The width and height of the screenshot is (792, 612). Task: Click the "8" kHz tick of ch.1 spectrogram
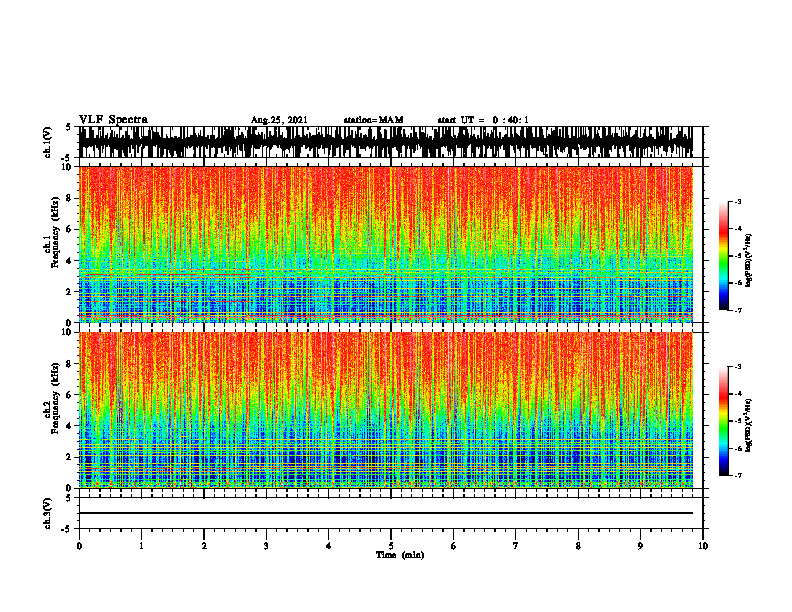coord(70,198)
